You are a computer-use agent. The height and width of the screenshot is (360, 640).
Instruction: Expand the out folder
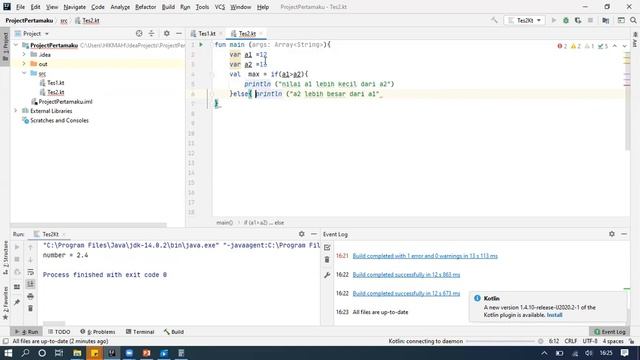(x=24, y=64)
